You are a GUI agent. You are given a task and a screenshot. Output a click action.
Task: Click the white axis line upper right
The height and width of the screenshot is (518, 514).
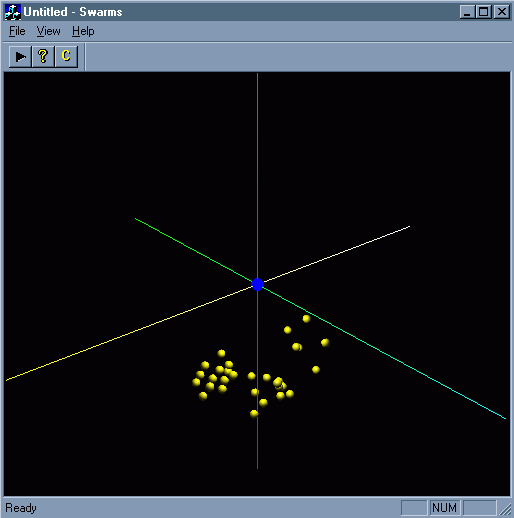(337, 254)
